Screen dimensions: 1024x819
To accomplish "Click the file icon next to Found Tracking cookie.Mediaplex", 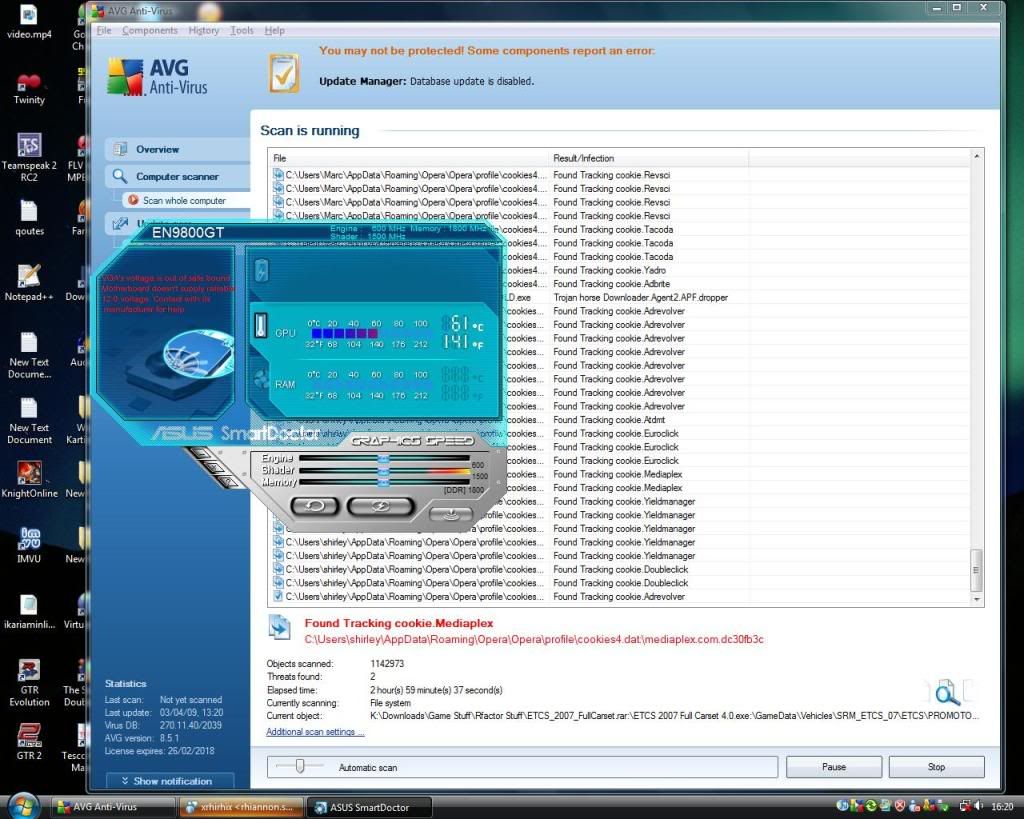I will pyautogui.click(x=280, y=627).
